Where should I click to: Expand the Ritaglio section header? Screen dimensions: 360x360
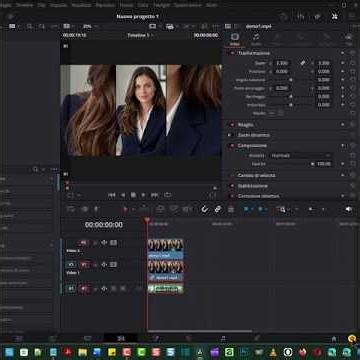(x=245, y=125)
